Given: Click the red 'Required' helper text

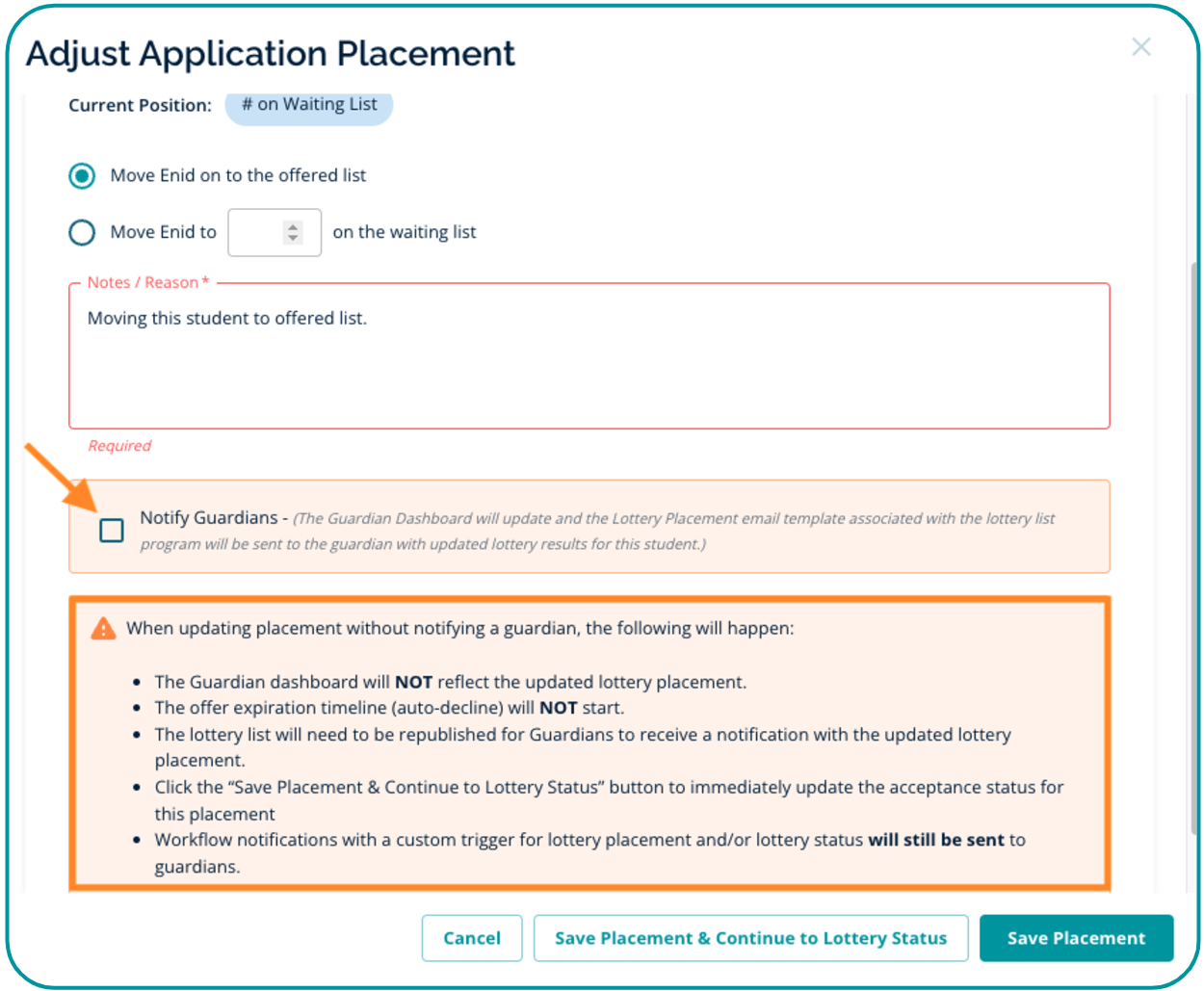Looking at the screenshot, I should click(119, 446).
